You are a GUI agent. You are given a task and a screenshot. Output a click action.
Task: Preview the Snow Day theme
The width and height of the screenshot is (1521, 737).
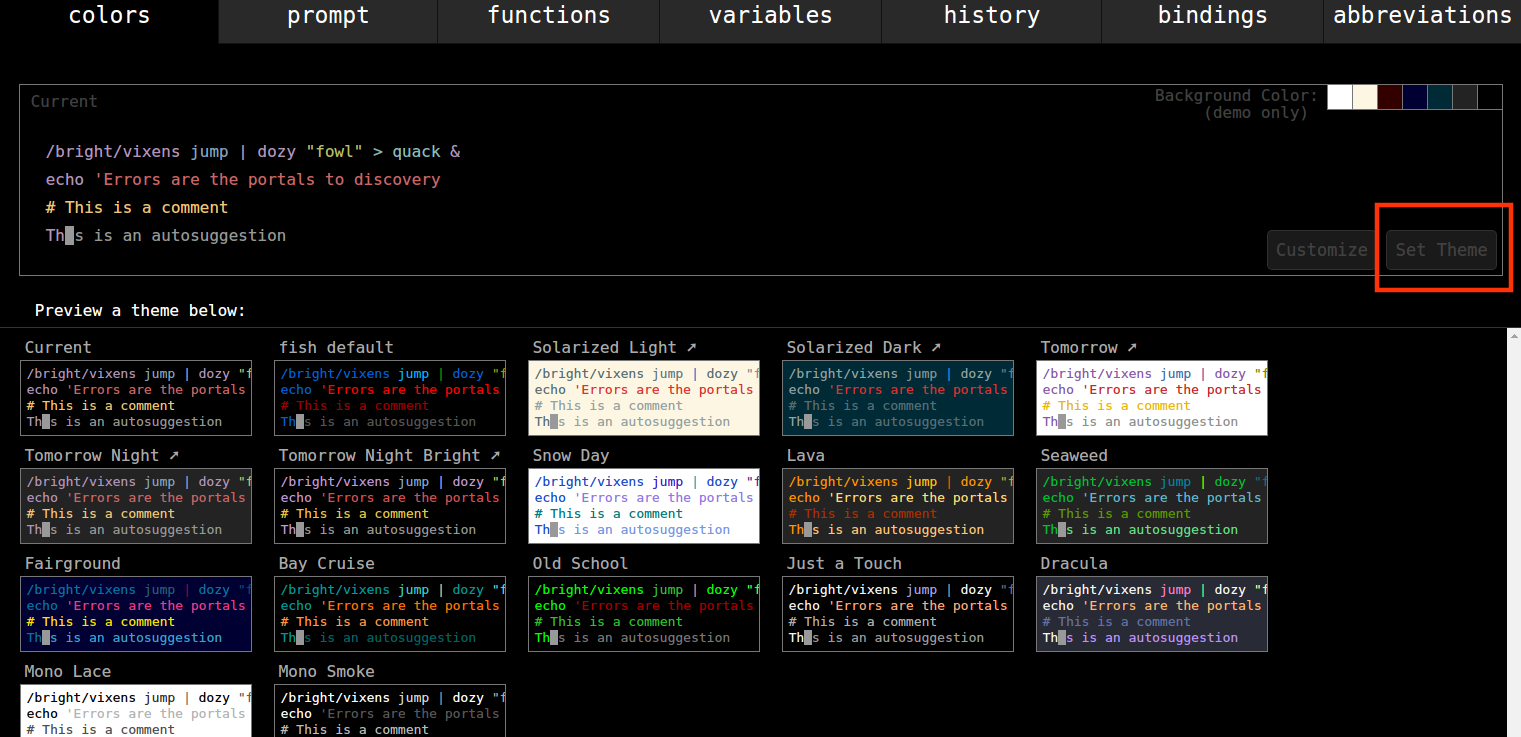pos(644,506)
